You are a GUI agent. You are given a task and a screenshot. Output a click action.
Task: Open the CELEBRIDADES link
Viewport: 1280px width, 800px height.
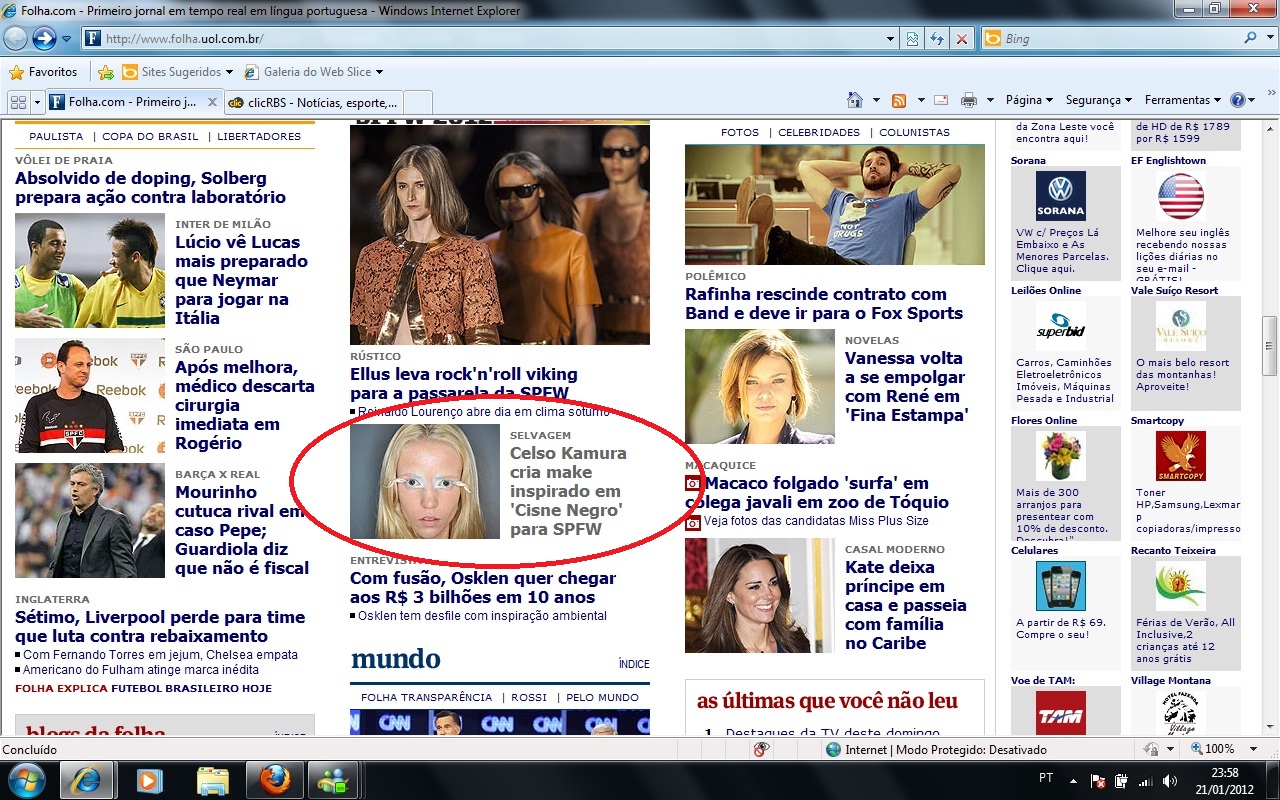tap(819, 132)
